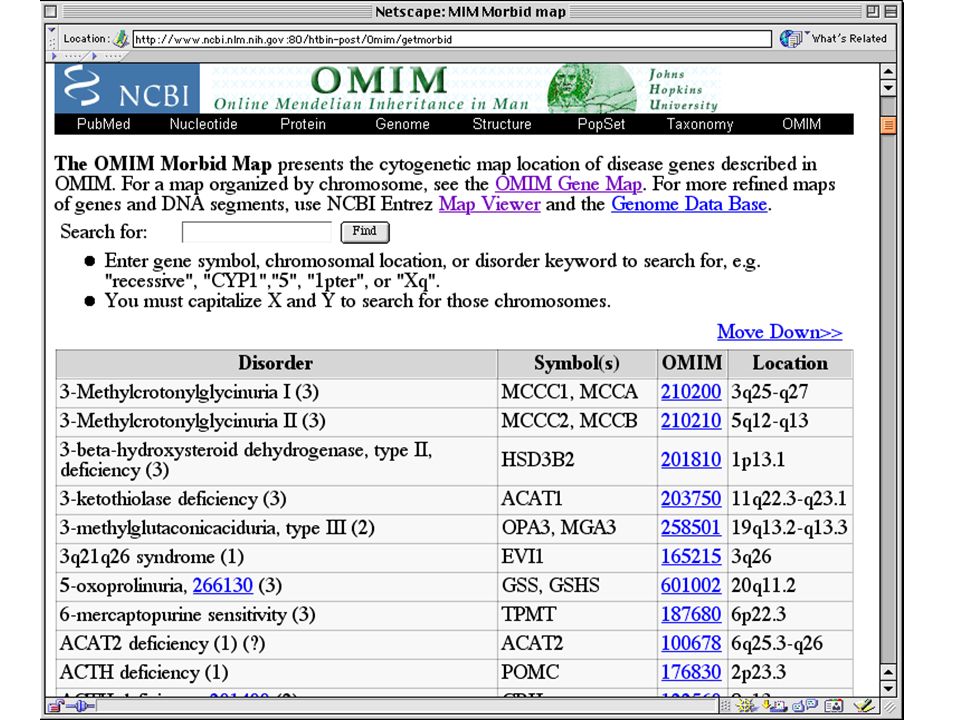Click the window resize grip corner

891,708
